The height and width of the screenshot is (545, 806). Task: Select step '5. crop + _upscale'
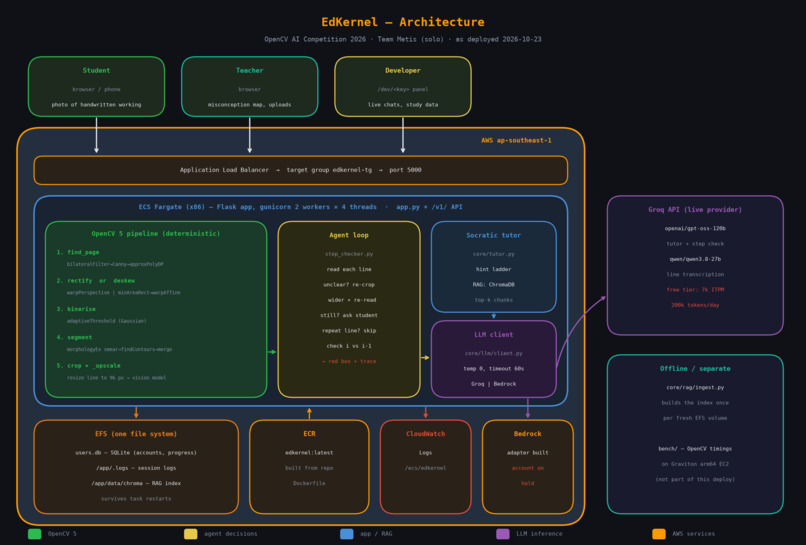click(88, 365)
